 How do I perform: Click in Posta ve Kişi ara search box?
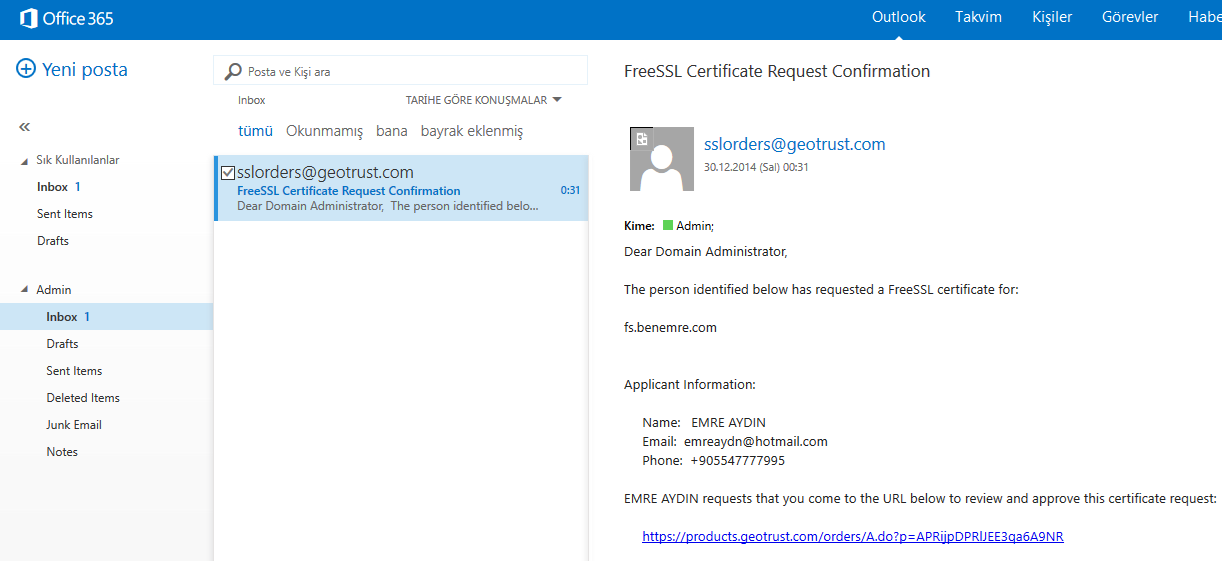coord(400,71)
